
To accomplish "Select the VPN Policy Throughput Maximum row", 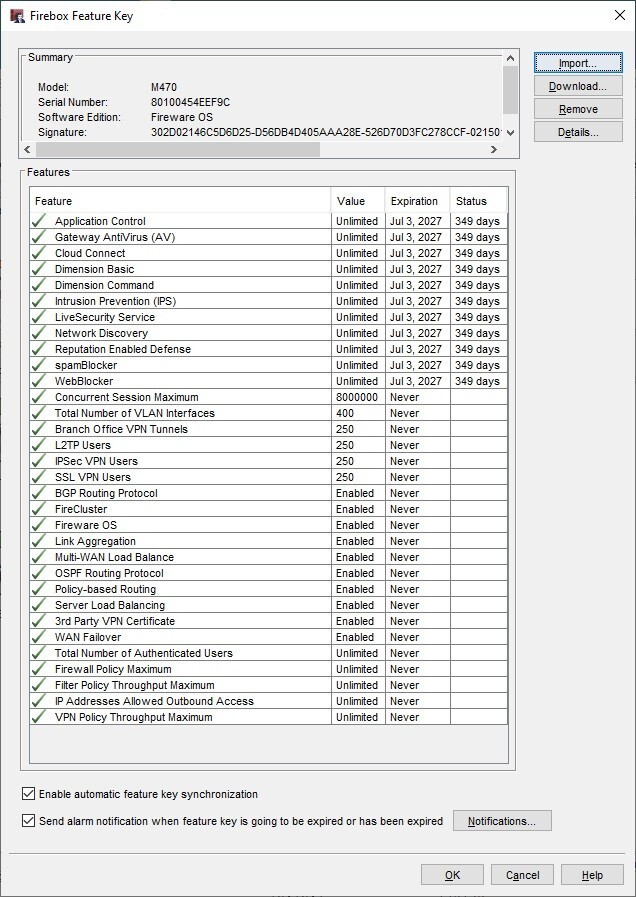I will click(x=269, y=717).
